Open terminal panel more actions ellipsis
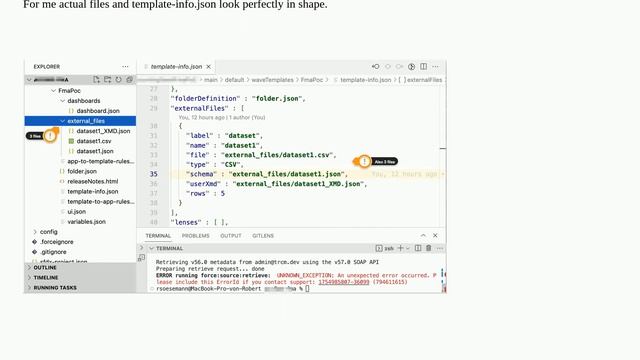Image resolution: width=640 pixels, height=360 pixels. pos(440,248)
